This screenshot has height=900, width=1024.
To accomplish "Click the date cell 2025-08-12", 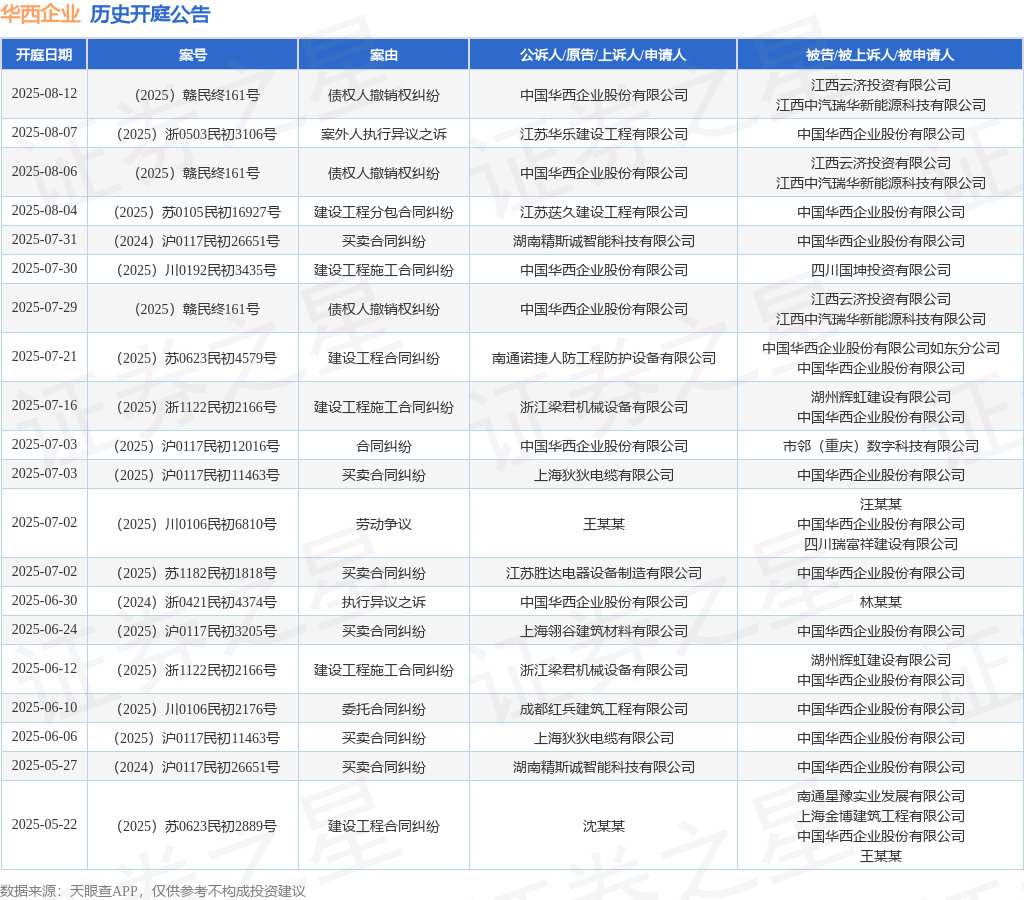I will tap(44, 93).
